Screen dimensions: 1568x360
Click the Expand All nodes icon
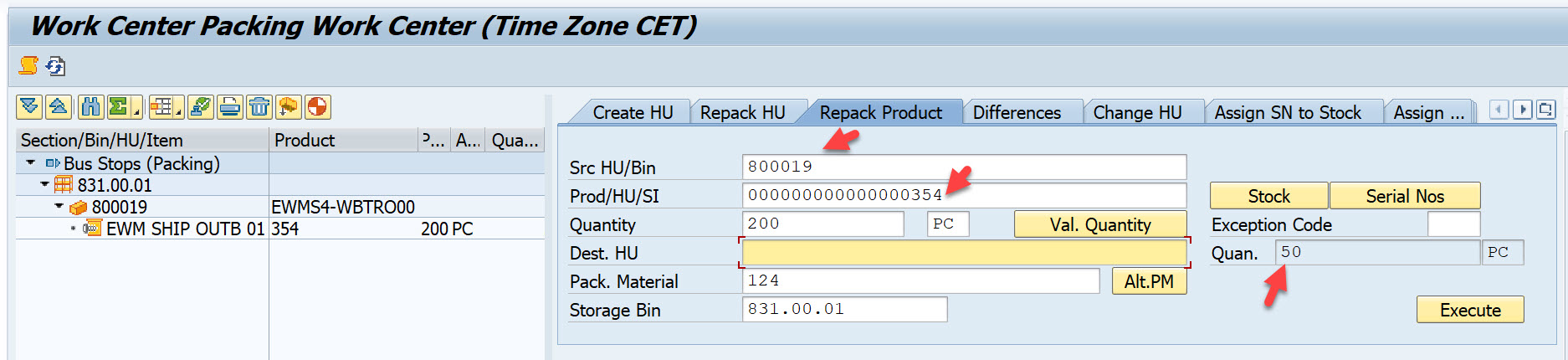click(x=30, y=107)
